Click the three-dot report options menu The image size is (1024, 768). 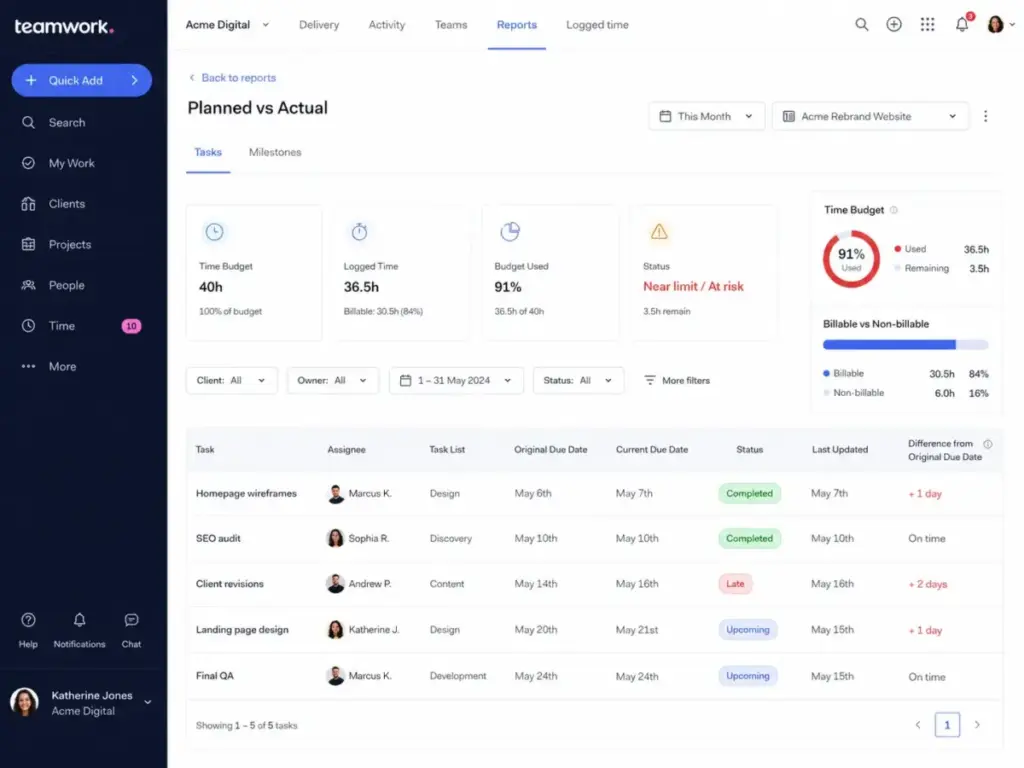(x=985, y=116)
